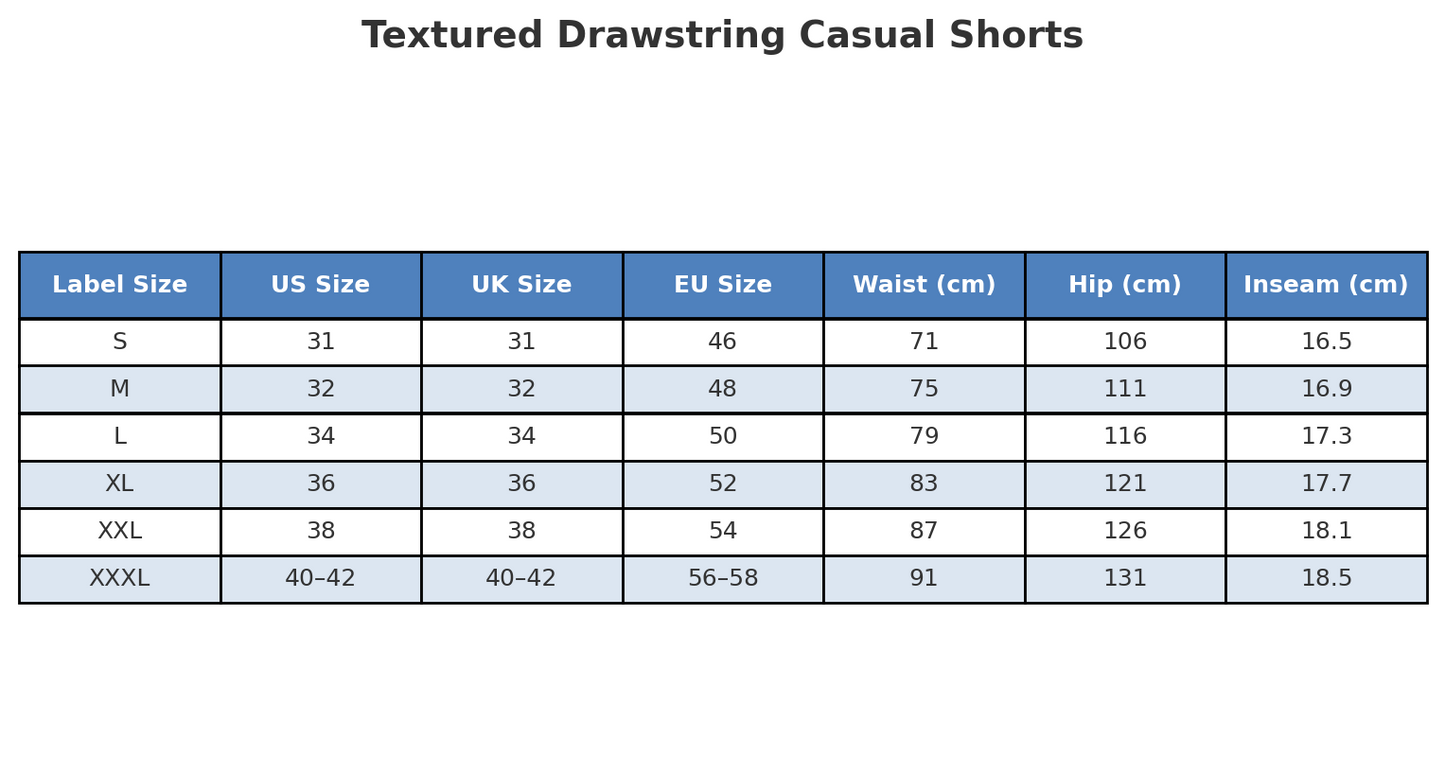
Task: Click the Waist (cm) column header
Action: click(923, 285)
